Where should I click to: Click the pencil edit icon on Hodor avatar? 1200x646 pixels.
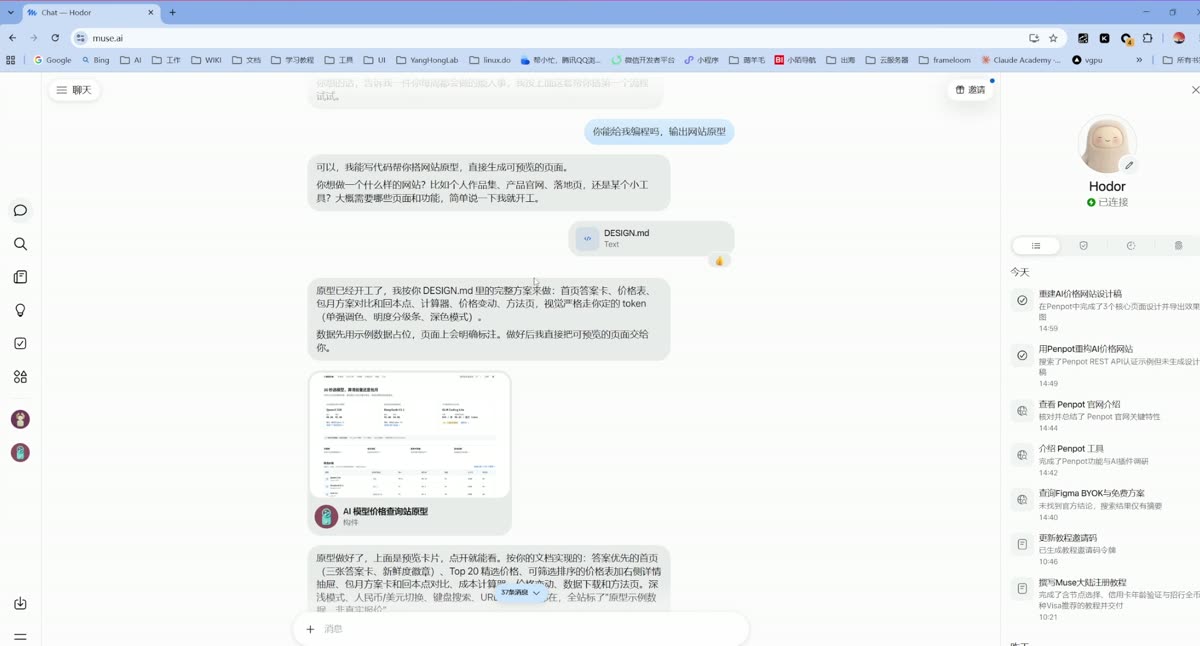[1129, 165]
